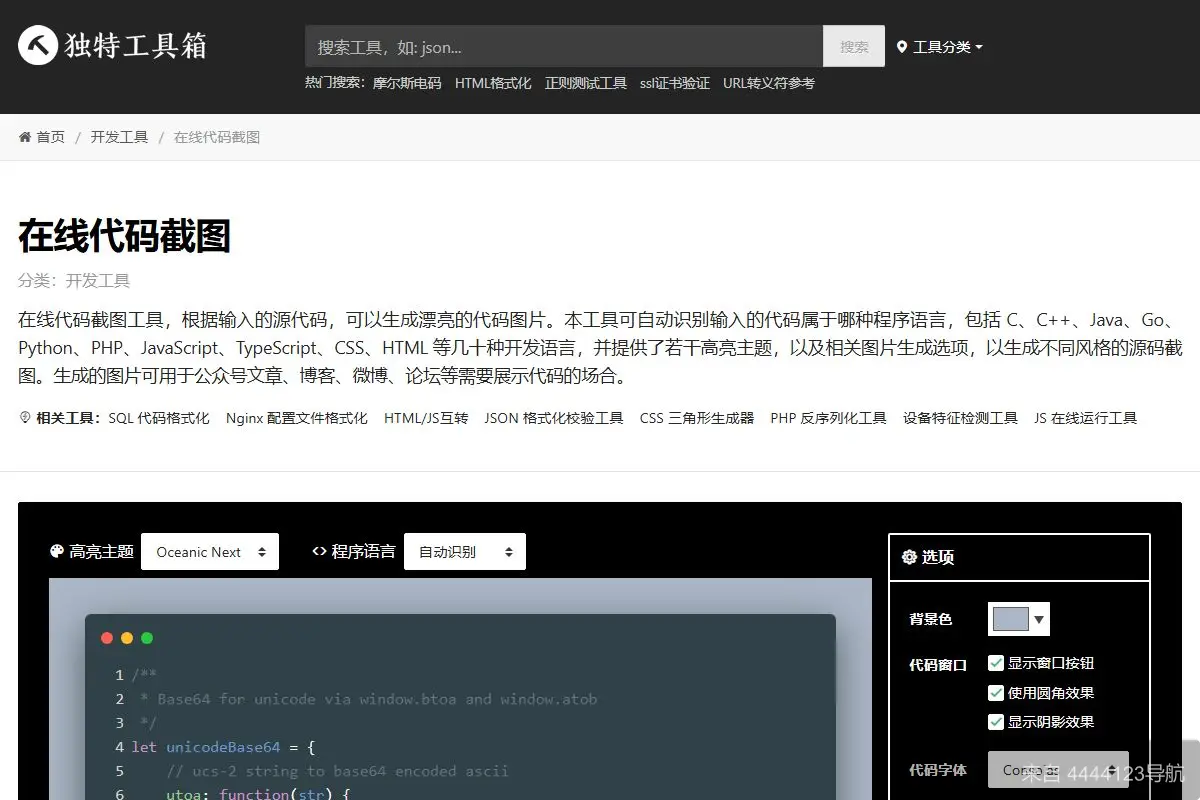
Task: Click the location pin icon before 工具分类
Action: point(905,46)
